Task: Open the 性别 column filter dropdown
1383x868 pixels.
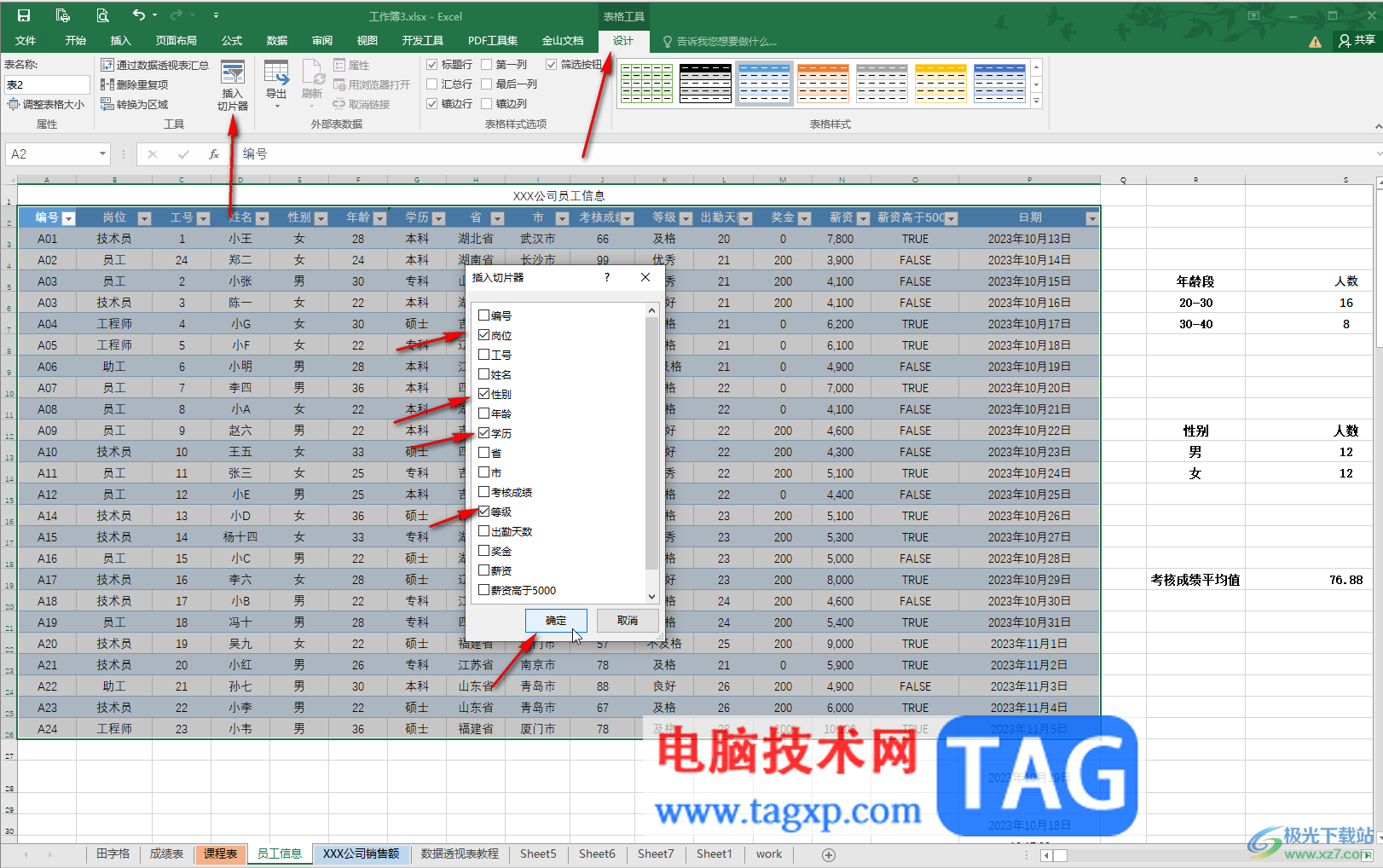Action: click(321, 218)
